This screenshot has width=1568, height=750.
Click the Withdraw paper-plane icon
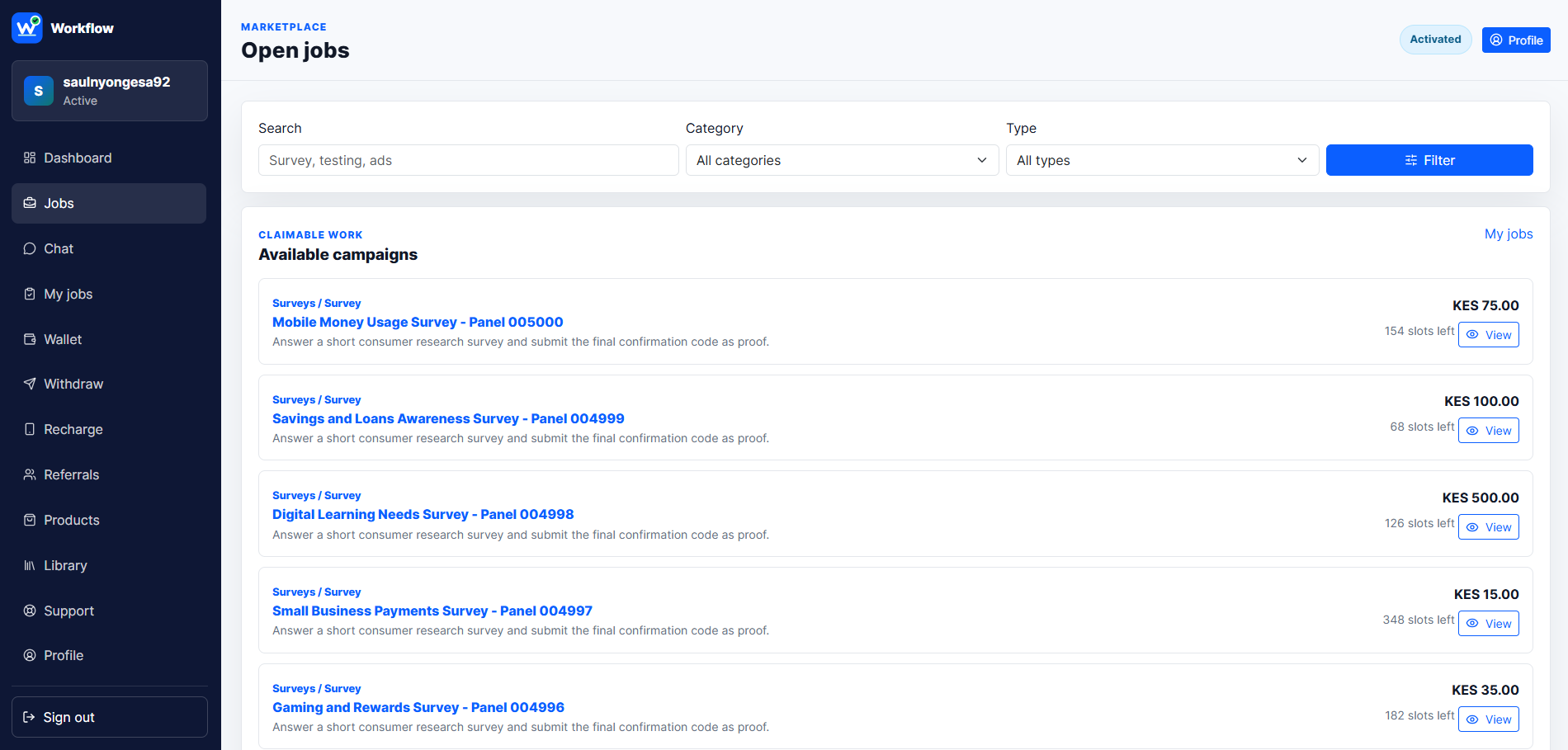[30, 384]
